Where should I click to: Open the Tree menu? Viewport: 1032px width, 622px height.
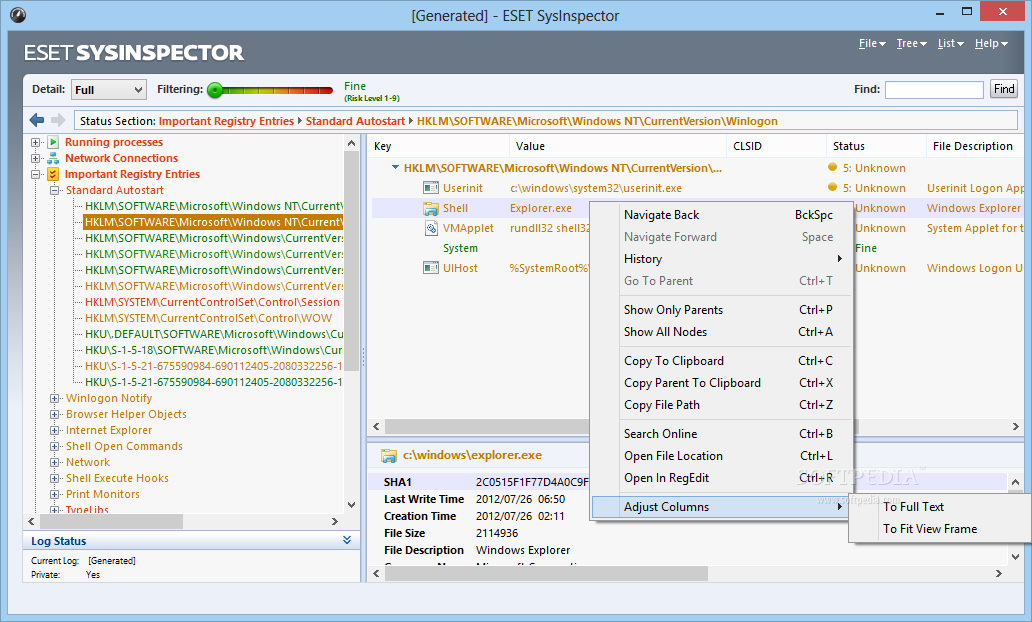[x=912, y=43]
